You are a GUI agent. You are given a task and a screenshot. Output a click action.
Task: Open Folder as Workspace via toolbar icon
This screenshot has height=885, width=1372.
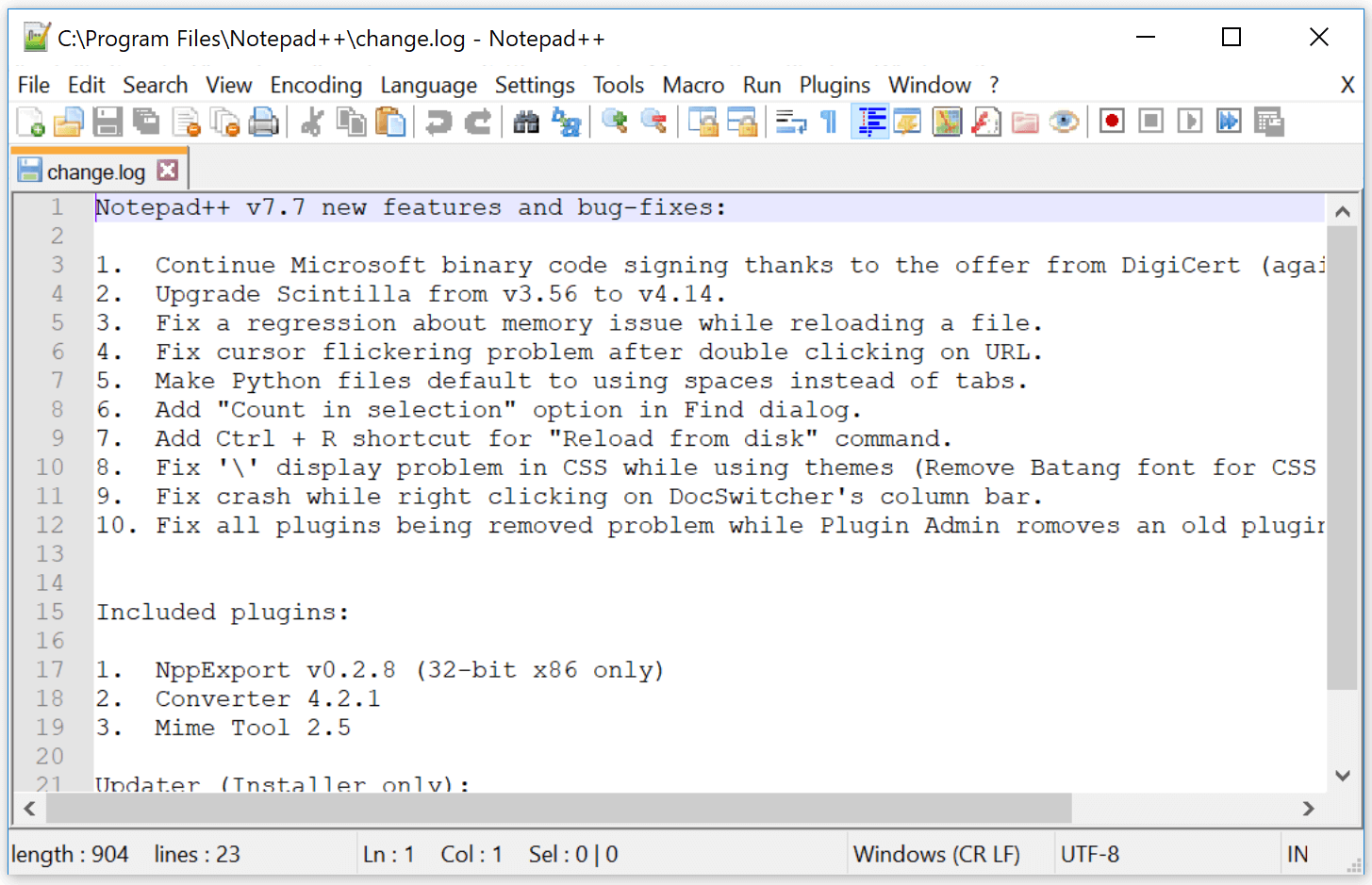[1025, 121]
